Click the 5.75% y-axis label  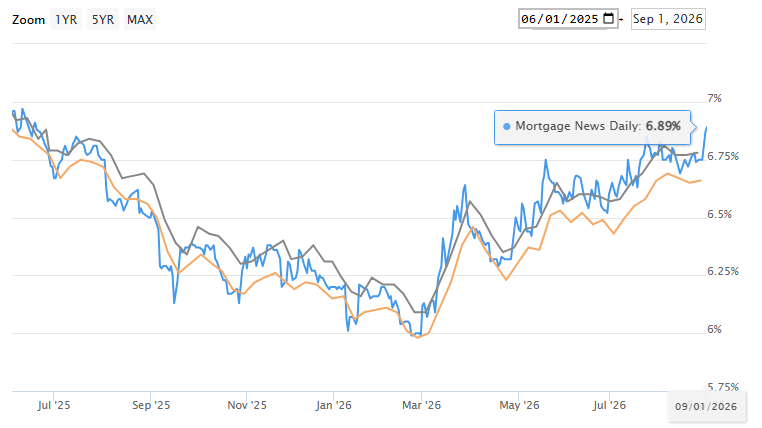[723, 387]
